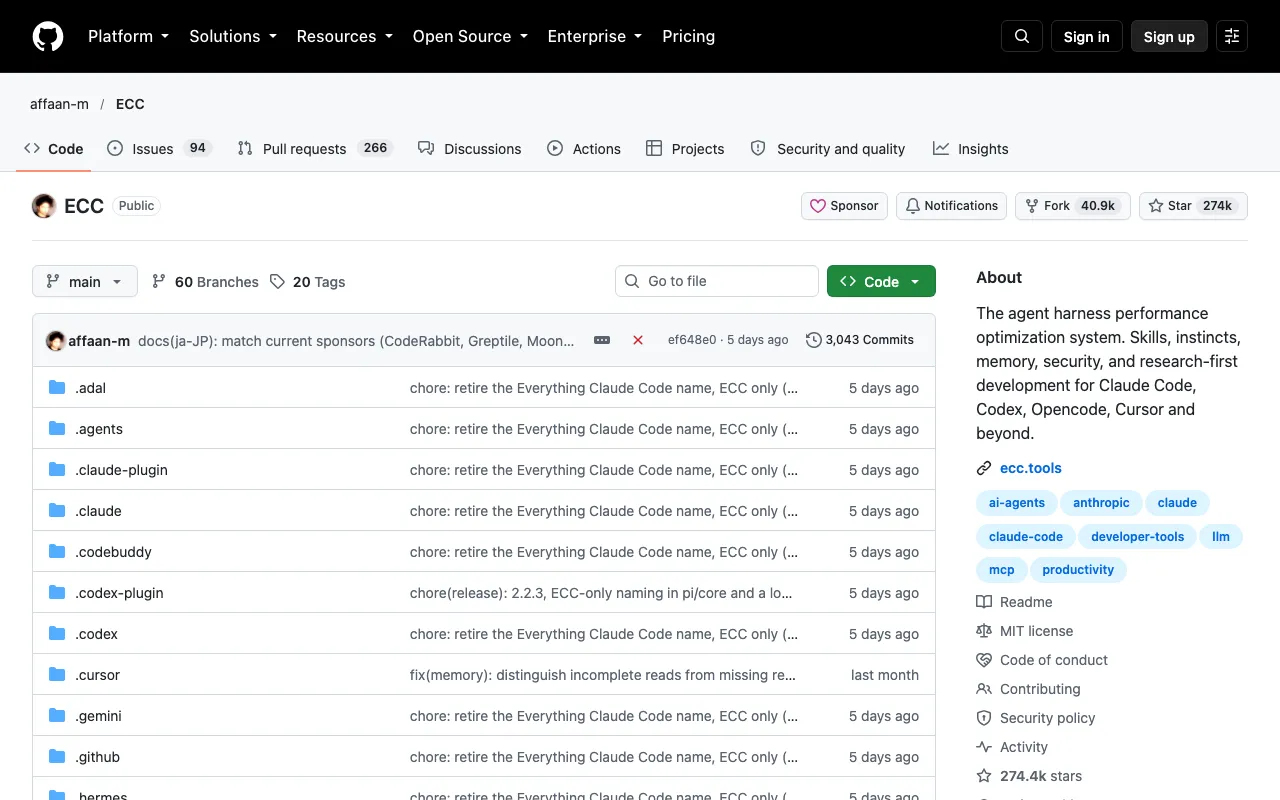Fork the repository button
This screenshot has height=800, width=1280.
click(1073, 206)
